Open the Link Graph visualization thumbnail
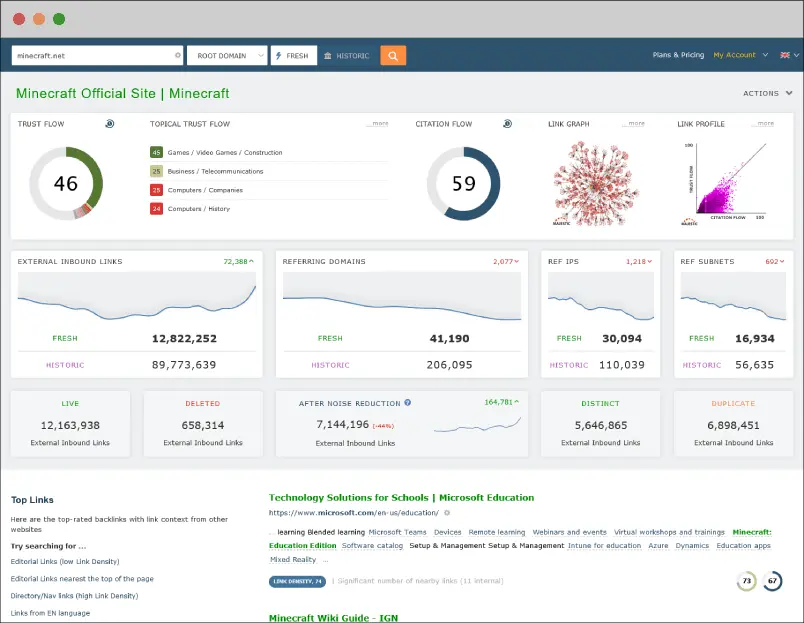The height and width of the screenshot is (623, 804). (x=596, y=182)
